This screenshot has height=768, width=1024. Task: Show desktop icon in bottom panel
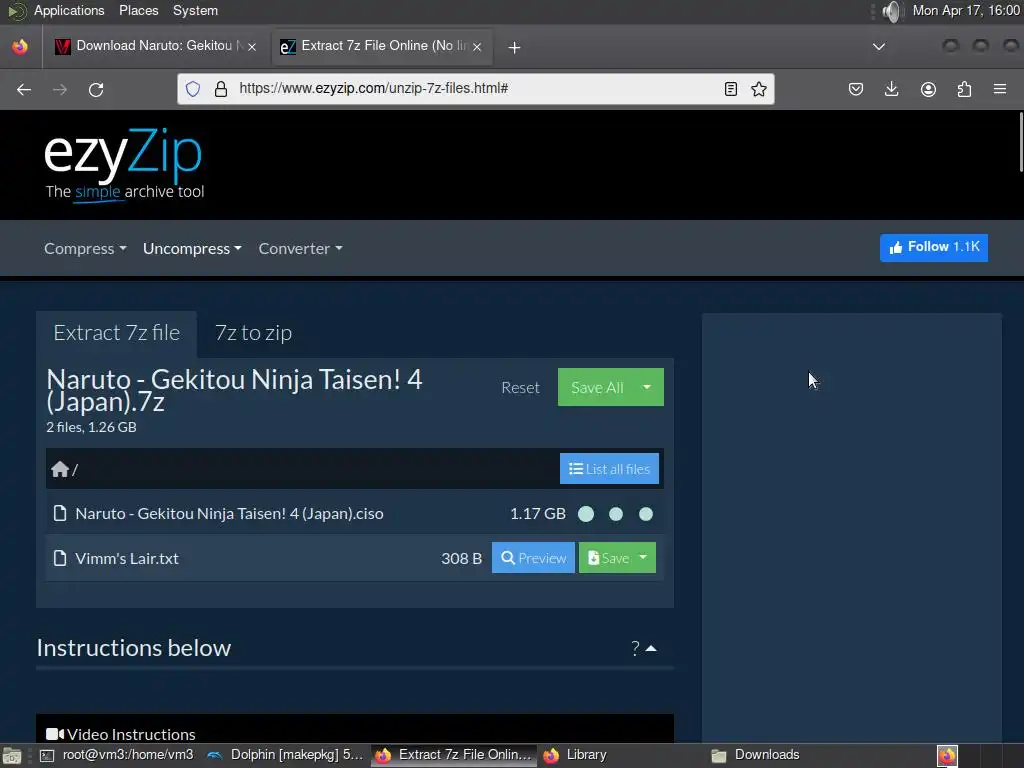(x=12, y=756)
